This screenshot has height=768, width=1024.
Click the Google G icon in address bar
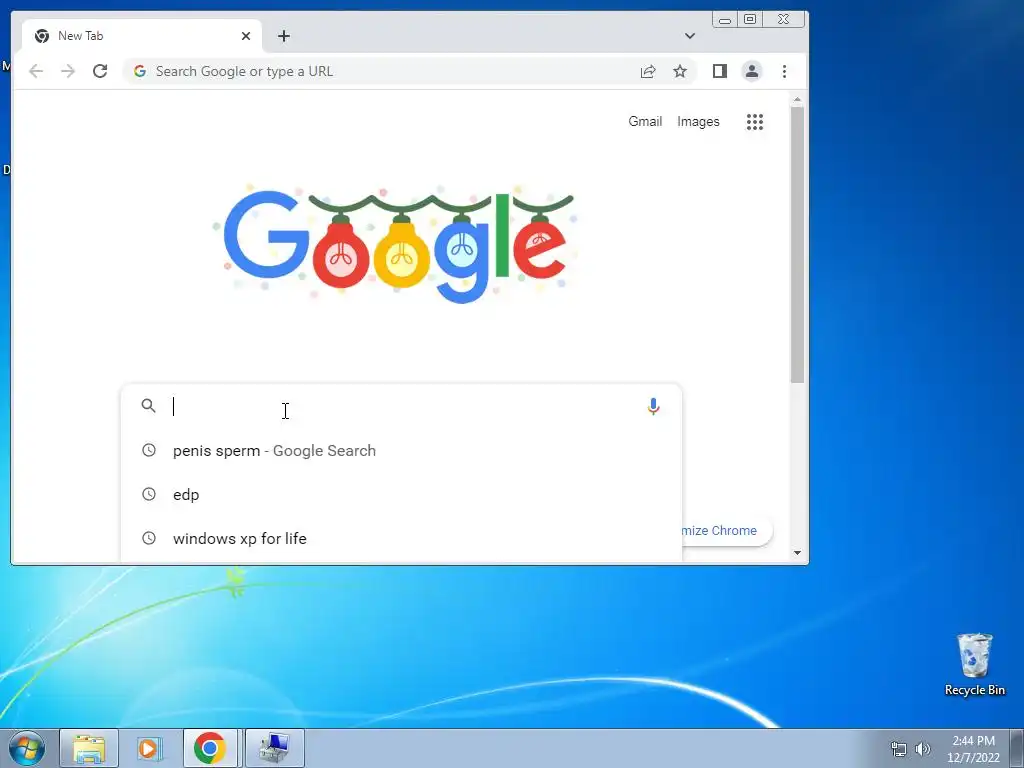(x=140, y=71)
